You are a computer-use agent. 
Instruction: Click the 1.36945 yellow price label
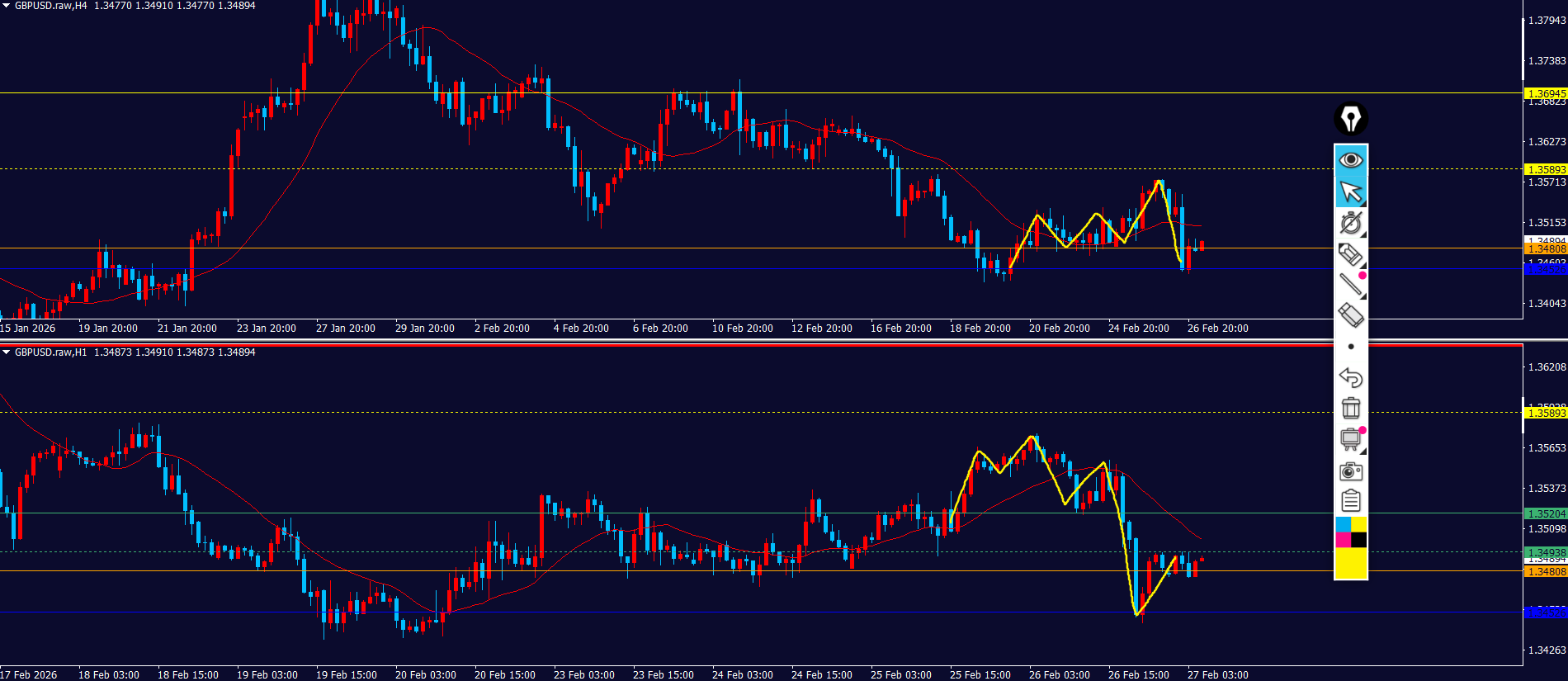[1545, 93]
